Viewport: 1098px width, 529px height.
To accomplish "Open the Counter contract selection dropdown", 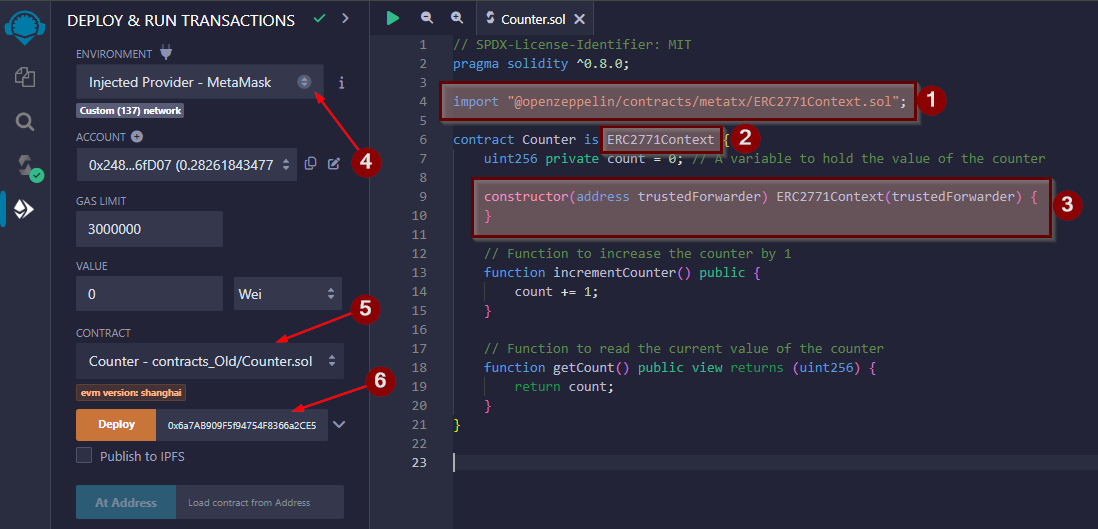I will [209, 361].
